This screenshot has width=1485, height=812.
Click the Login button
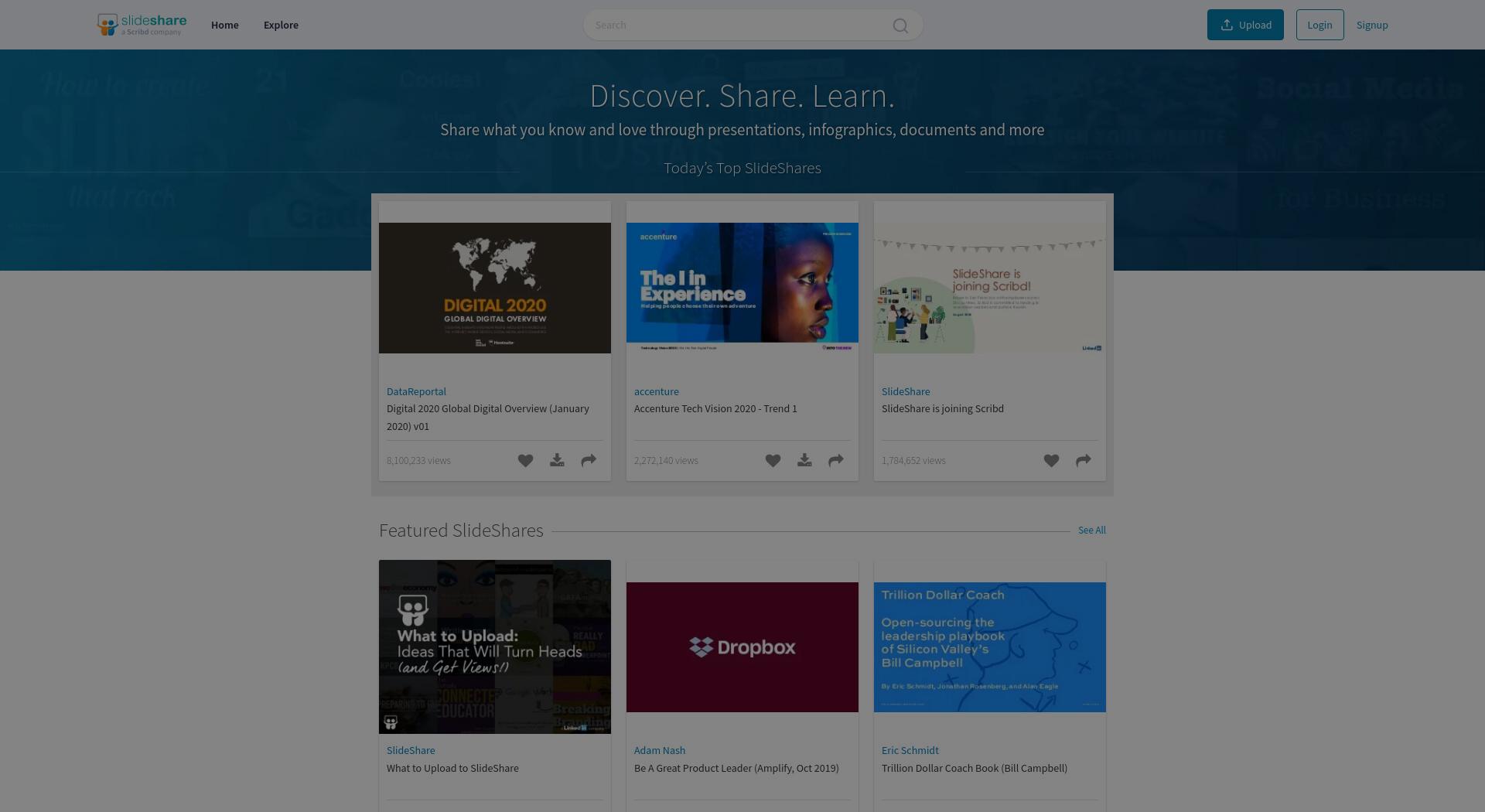1319,25
